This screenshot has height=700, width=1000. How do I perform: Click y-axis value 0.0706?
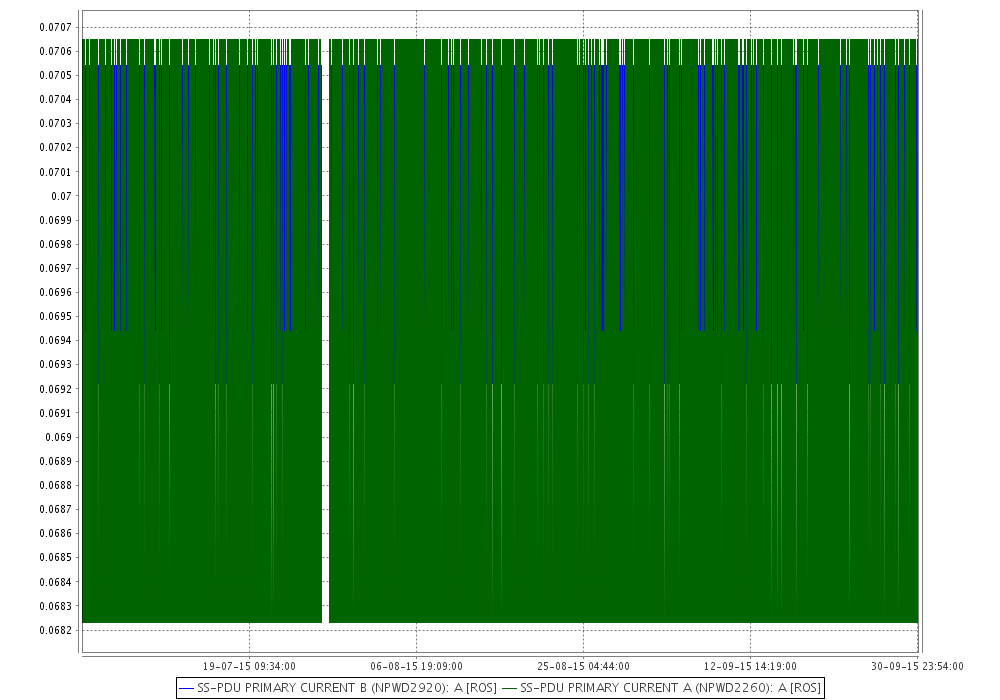coord(55,51)
